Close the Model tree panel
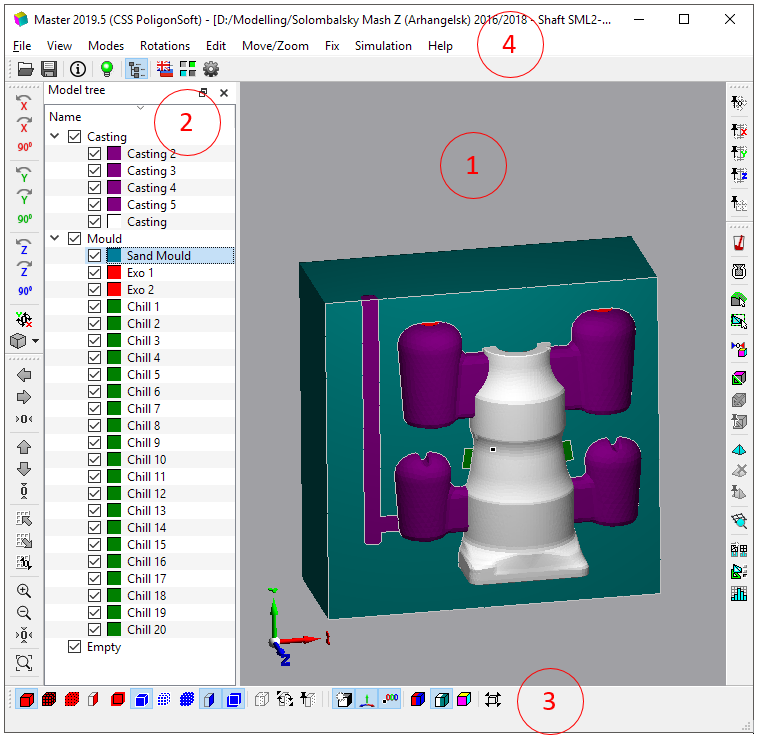This screenshot has height=741, width=760. (x=224, y=92)
